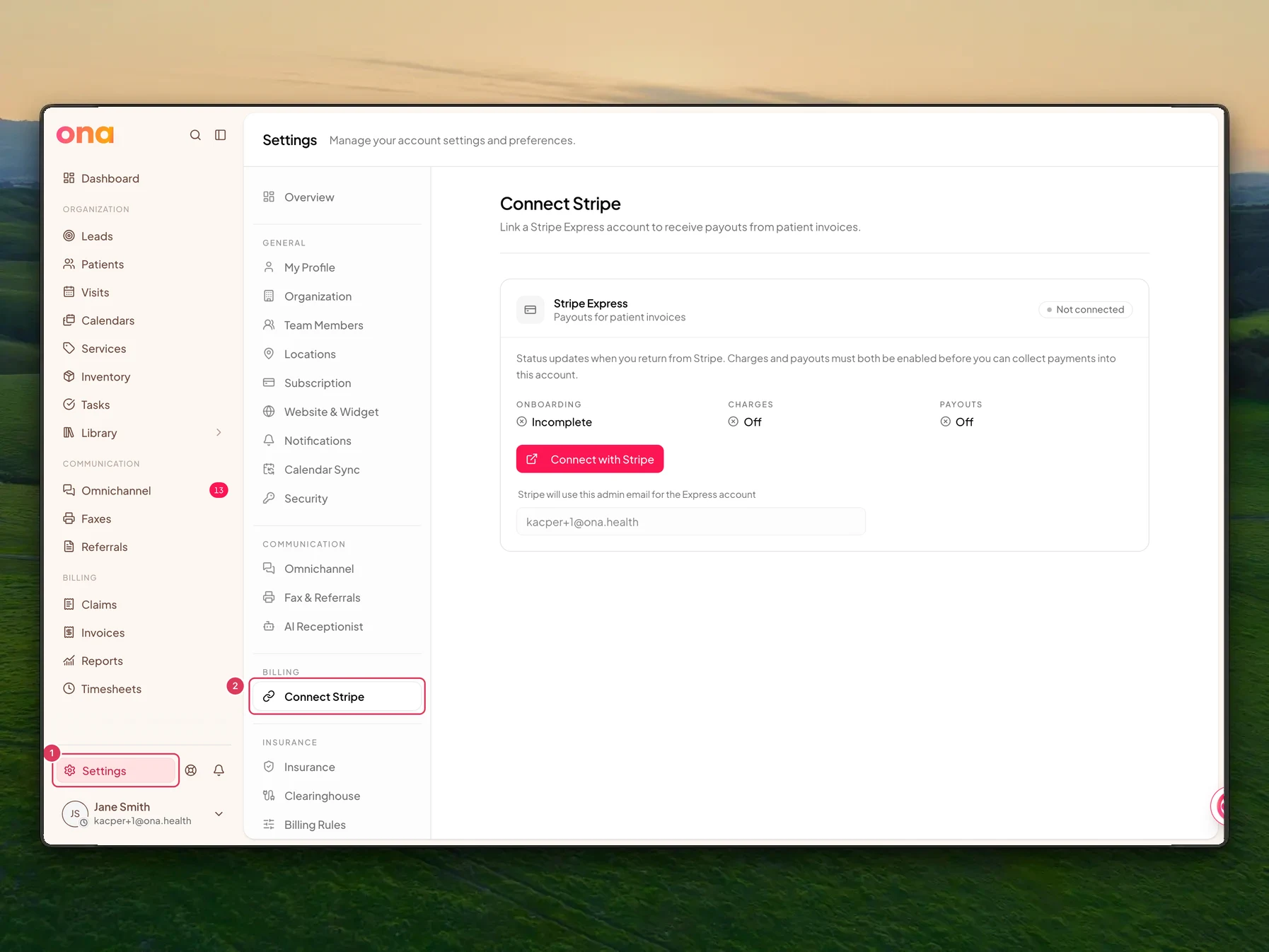Open the help lifebuoy icon
The width and height of the screenshot is (1269, 952).
pos(191,770)
